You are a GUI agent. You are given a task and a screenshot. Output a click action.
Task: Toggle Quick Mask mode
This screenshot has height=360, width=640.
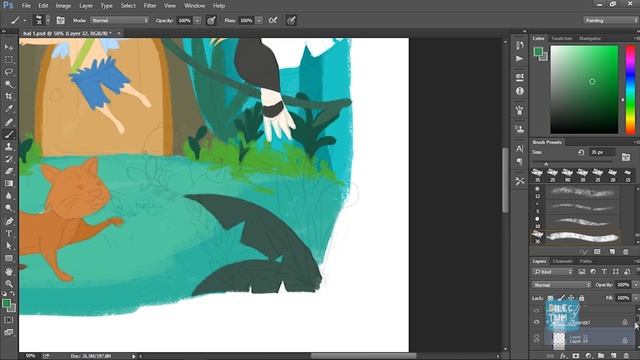pyautogui.click(x=9, y=320)
